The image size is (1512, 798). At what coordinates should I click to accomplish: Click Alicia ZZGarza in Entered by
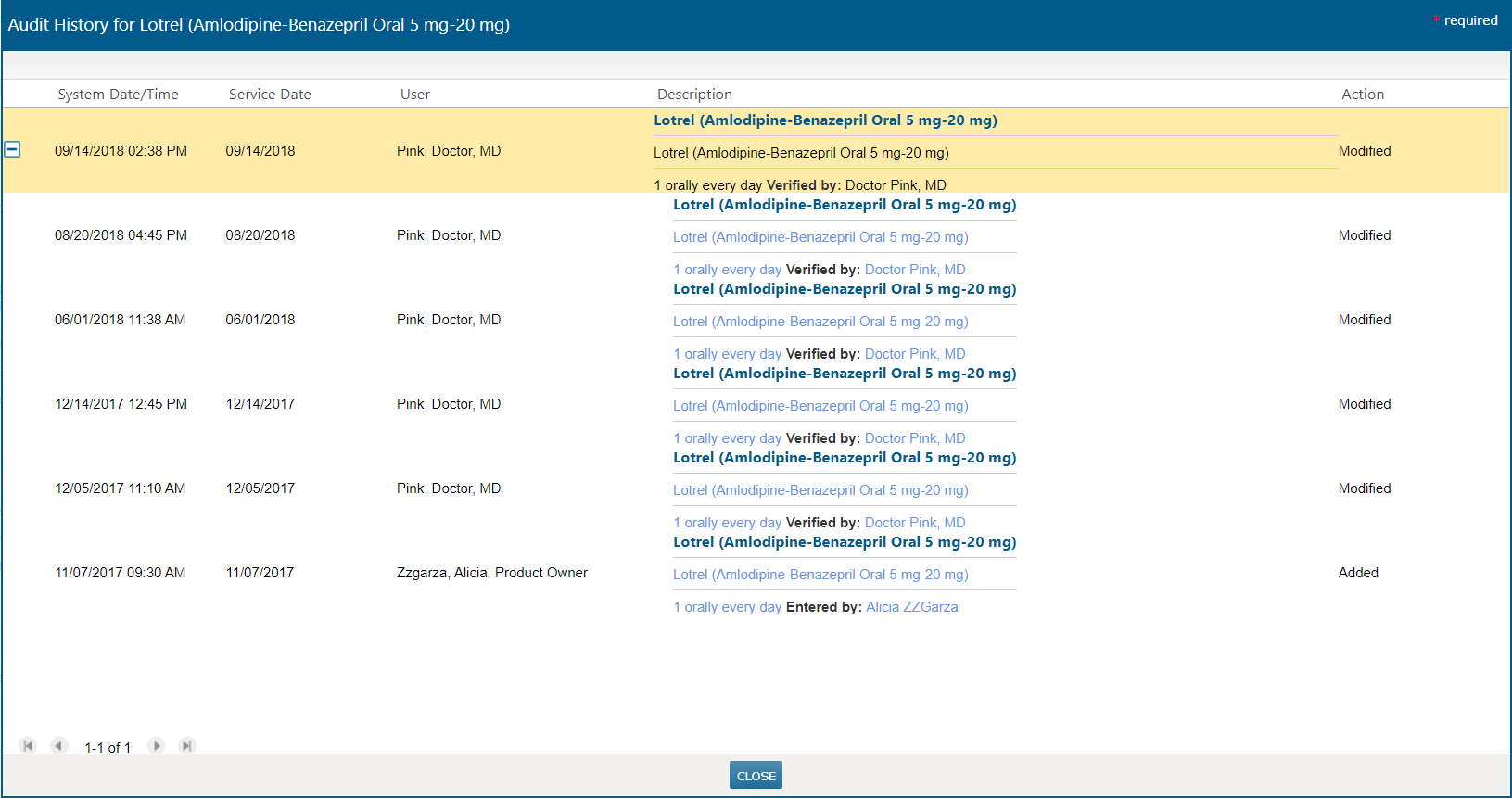[x=911, y=607]
